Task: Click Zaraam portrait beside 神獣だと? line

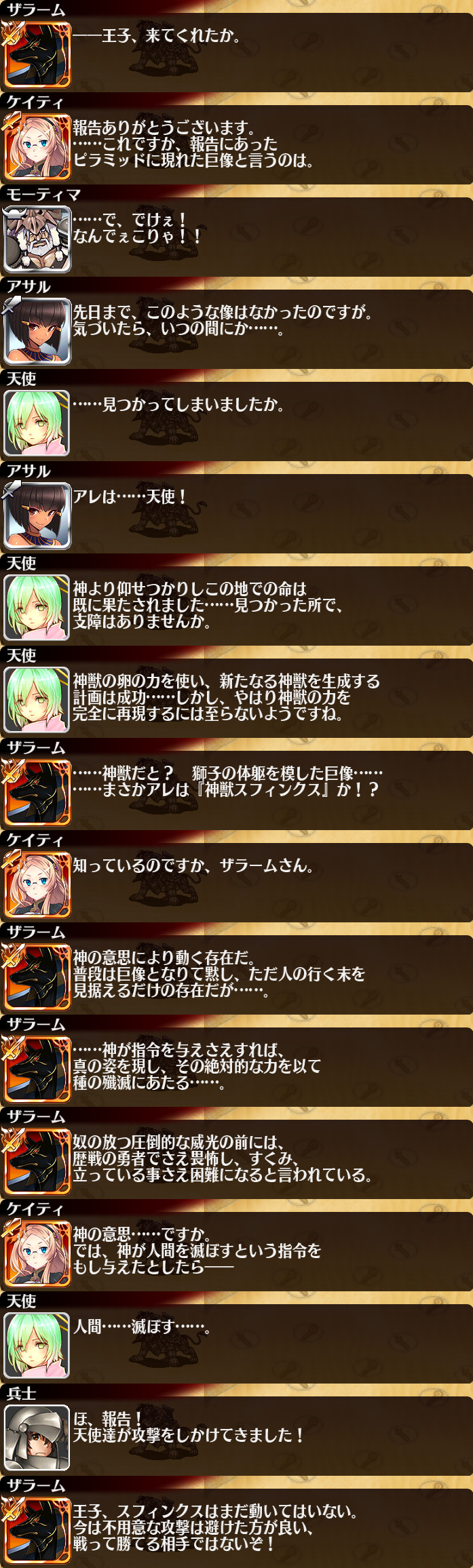Action: (37, 792)
